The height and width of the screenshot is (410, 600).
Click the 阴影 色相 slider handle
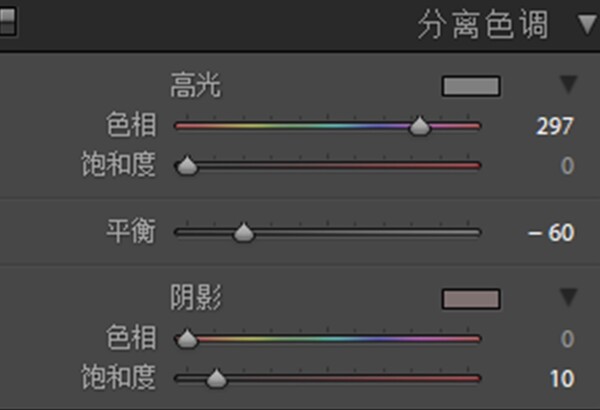tap(187, 339)
